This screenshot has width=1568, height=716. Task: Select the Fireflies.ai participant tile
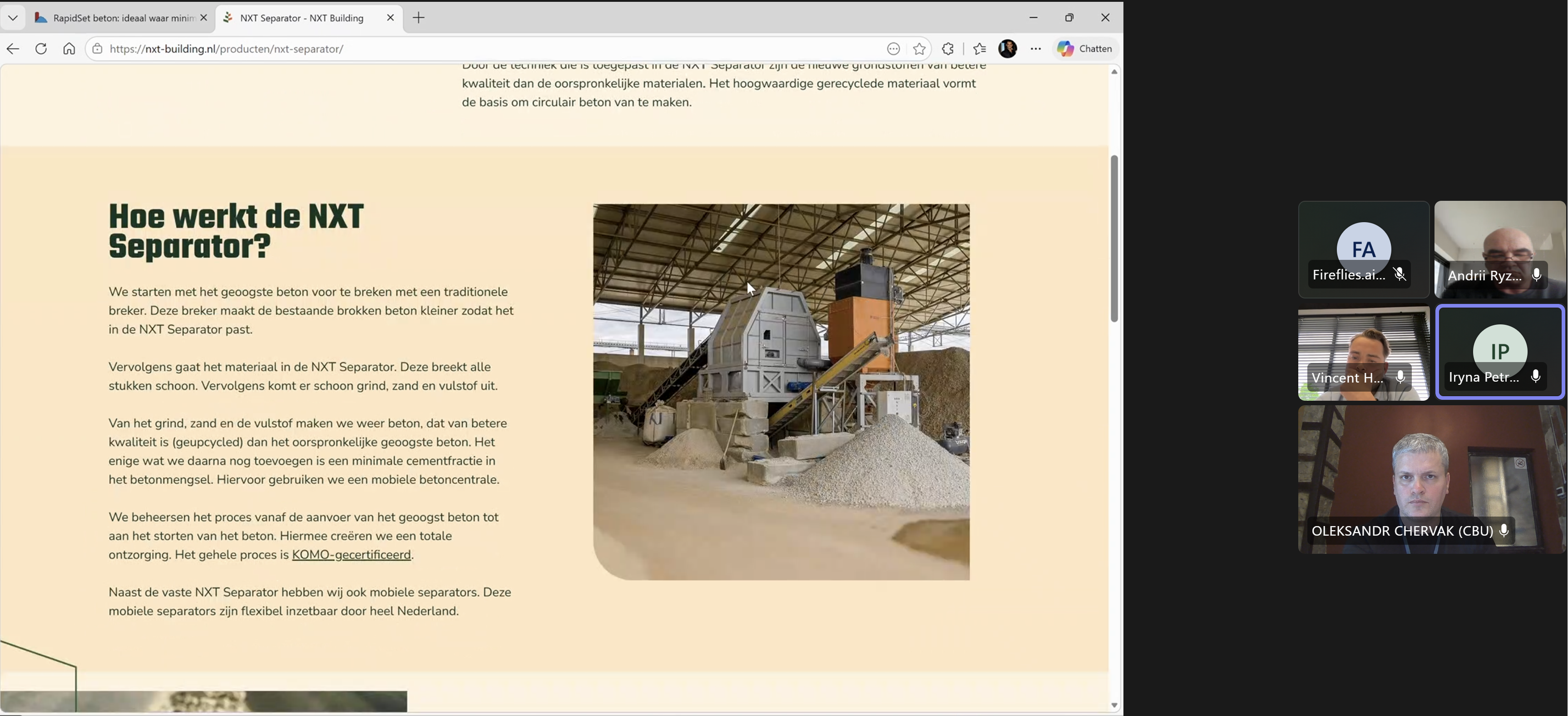tap(1364, 249)
